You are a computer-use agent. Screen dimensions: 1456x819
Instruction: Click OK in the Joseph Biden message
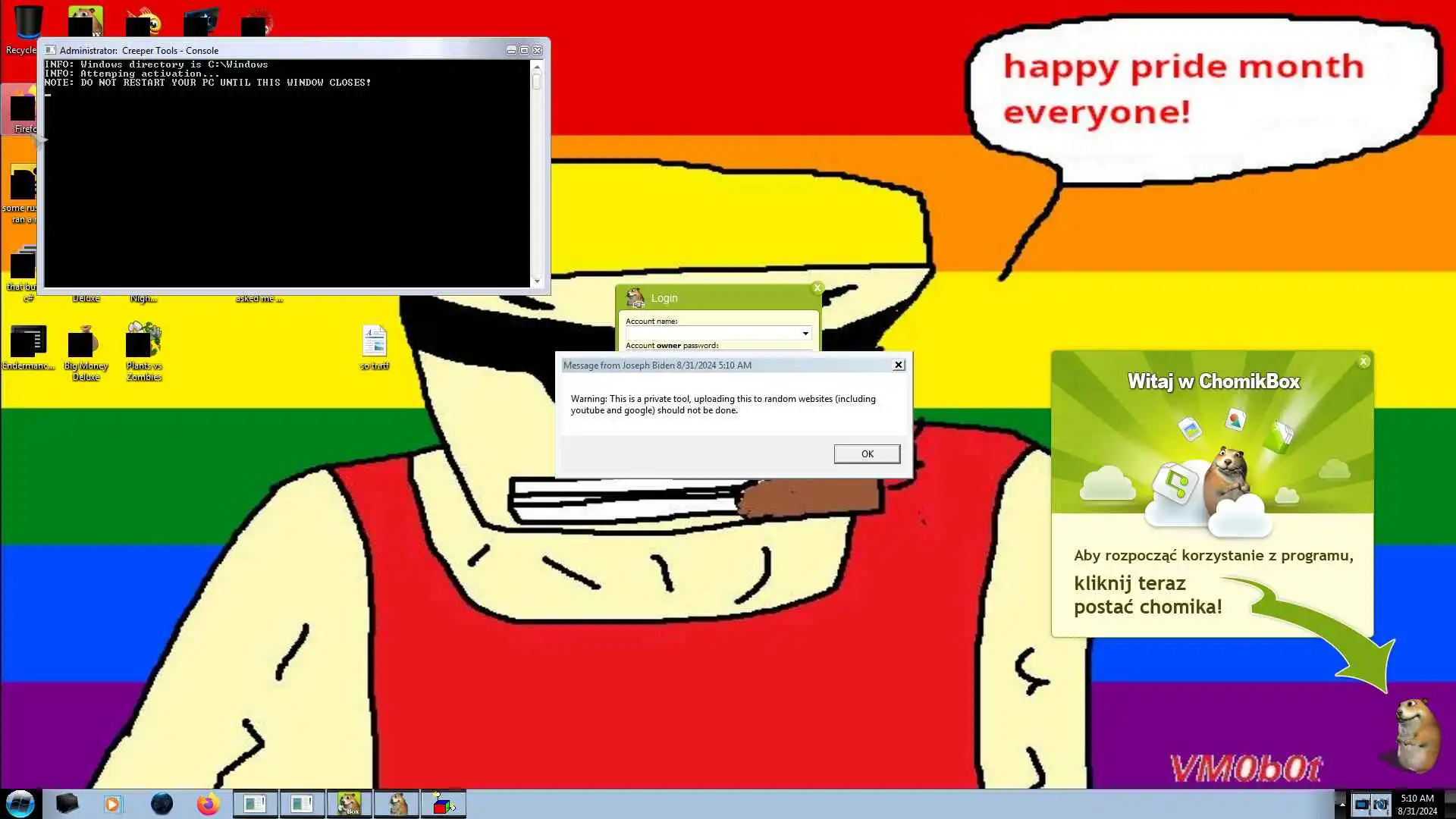click(867, 453)
